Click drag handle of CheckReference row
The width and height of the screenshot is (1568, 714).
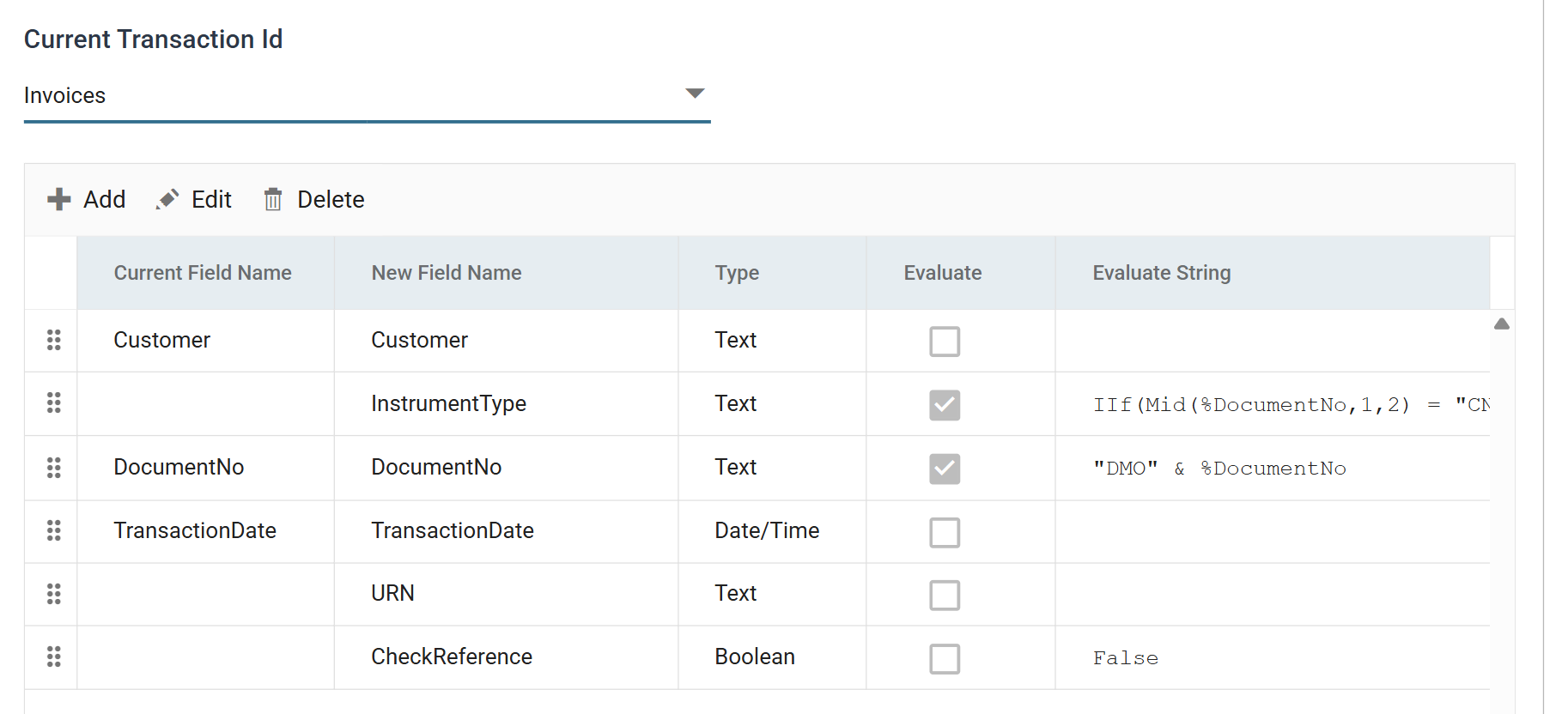click(53, 657)
